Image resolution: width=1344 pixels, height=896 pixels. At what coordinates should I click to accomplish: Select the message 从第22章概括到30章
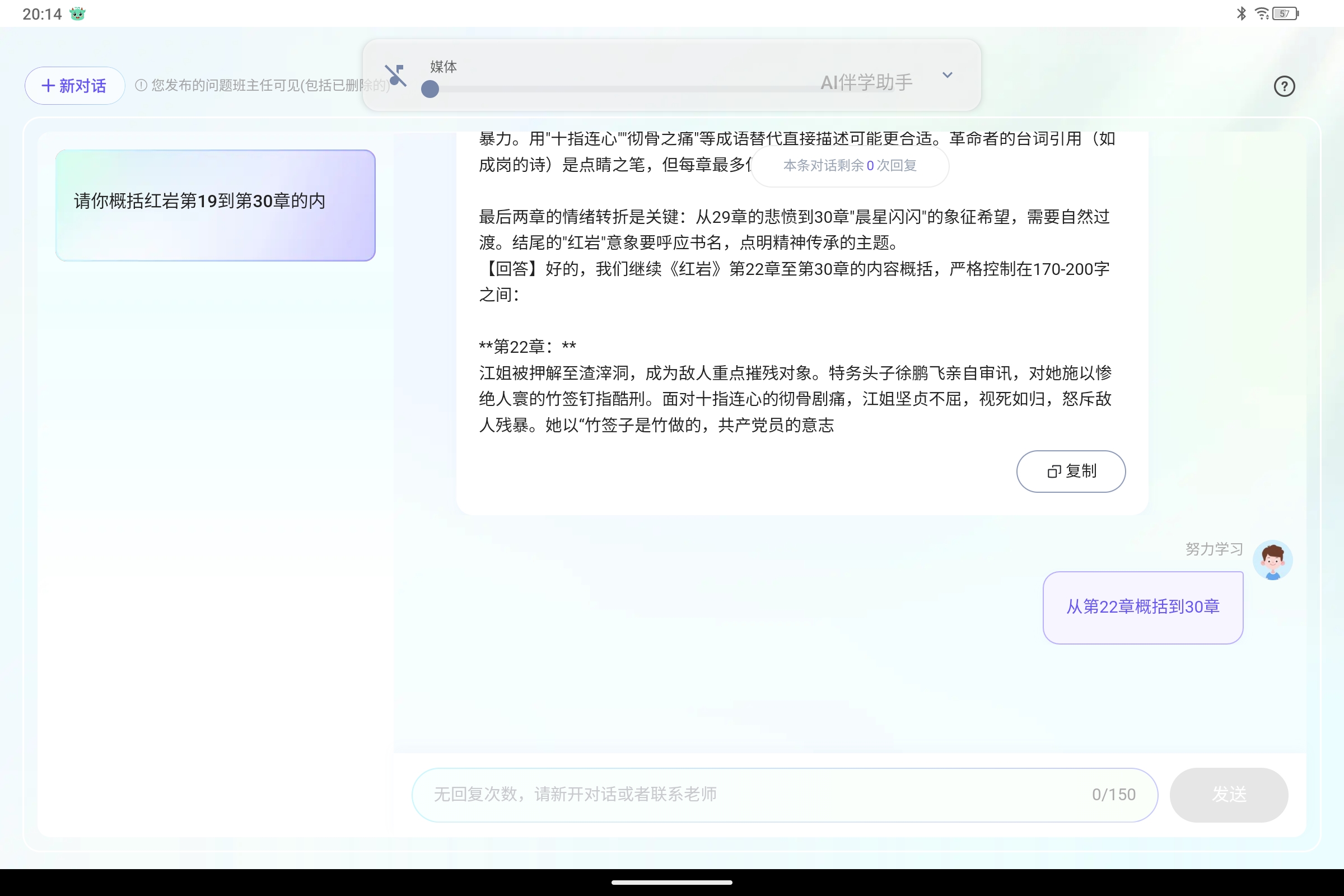click(1143, 608)
